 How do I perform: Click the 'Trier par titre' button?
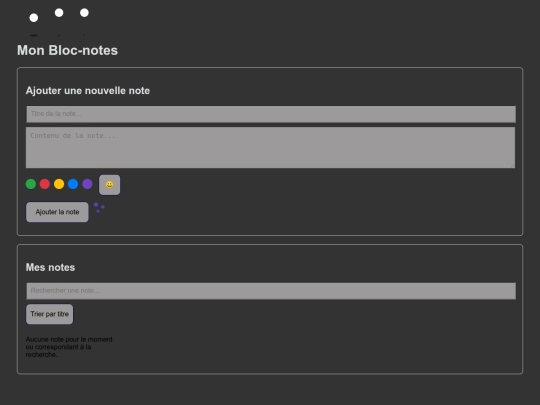pyautogui.click(x=50, y=314)
